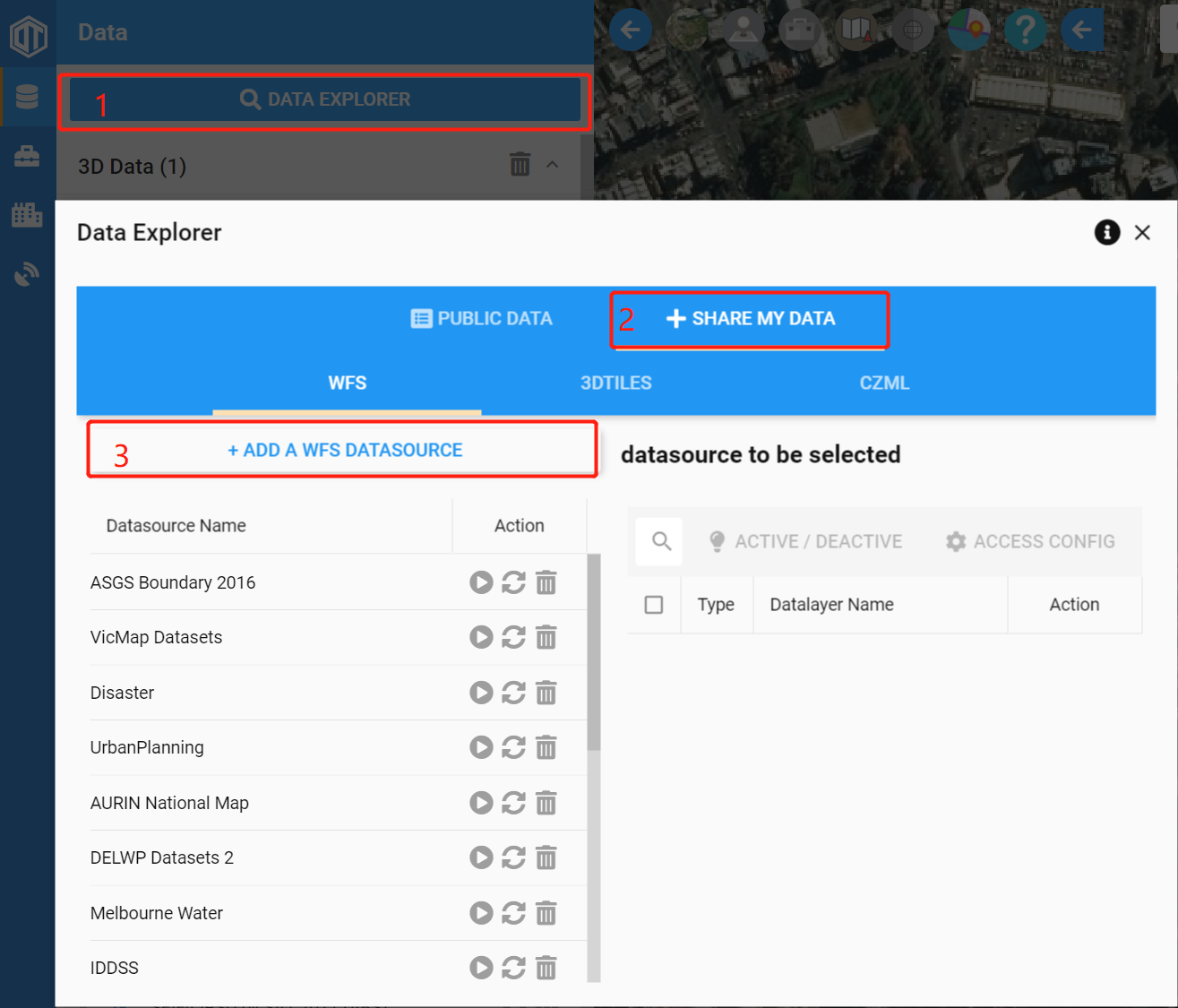Screen dimensions: 1178x1008
Task: Select the pegman street view icon on map
Action: pos(744,30)
